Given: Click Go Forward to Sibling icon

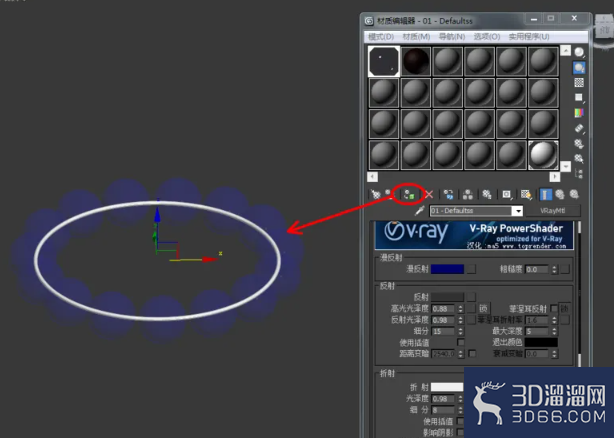Looking at the screenshot, I should pyautogui.click(x=574, y=194).
